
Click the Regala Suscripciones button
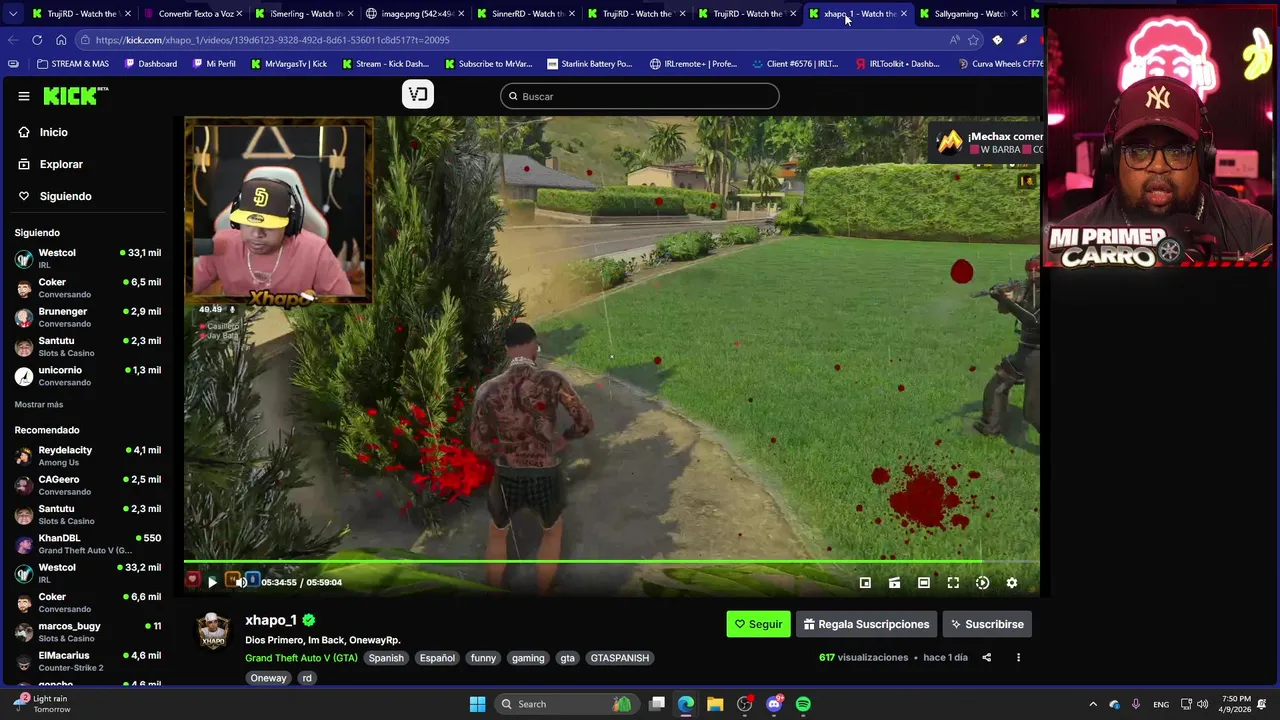point(866,624)
